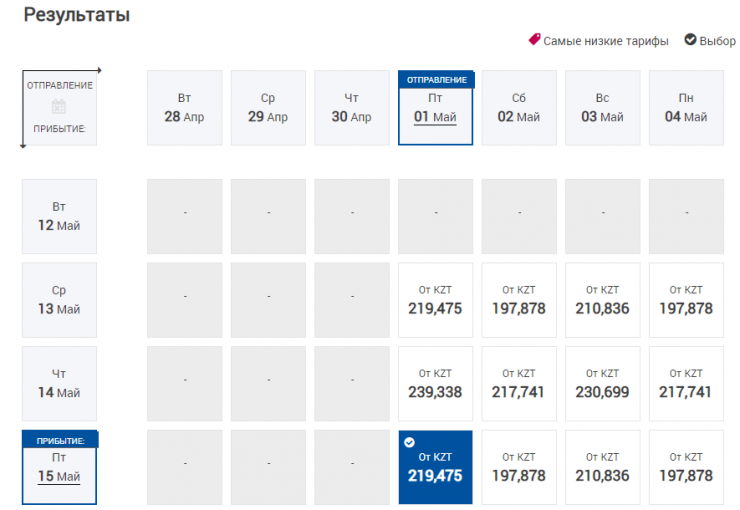This screenshot has width=740, height=510.
Task: Select arrival date Вт 12 Май
Action: (59, 216)
